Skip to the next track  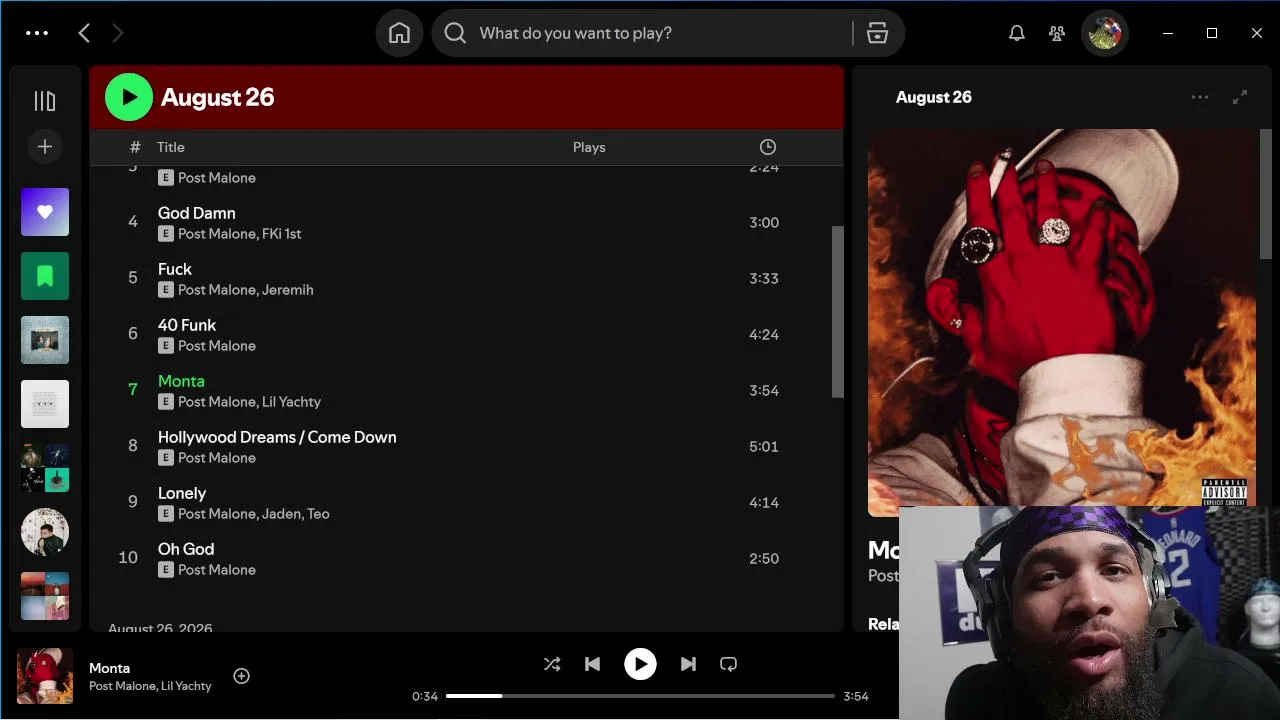pos(688,664)
